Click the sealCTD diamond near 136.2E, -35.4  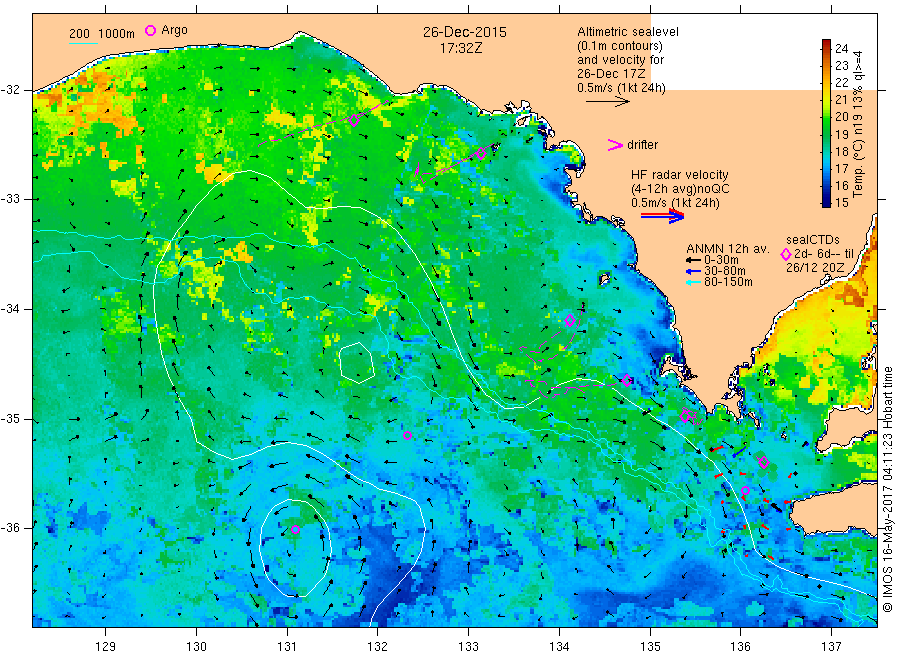point(763,462)
